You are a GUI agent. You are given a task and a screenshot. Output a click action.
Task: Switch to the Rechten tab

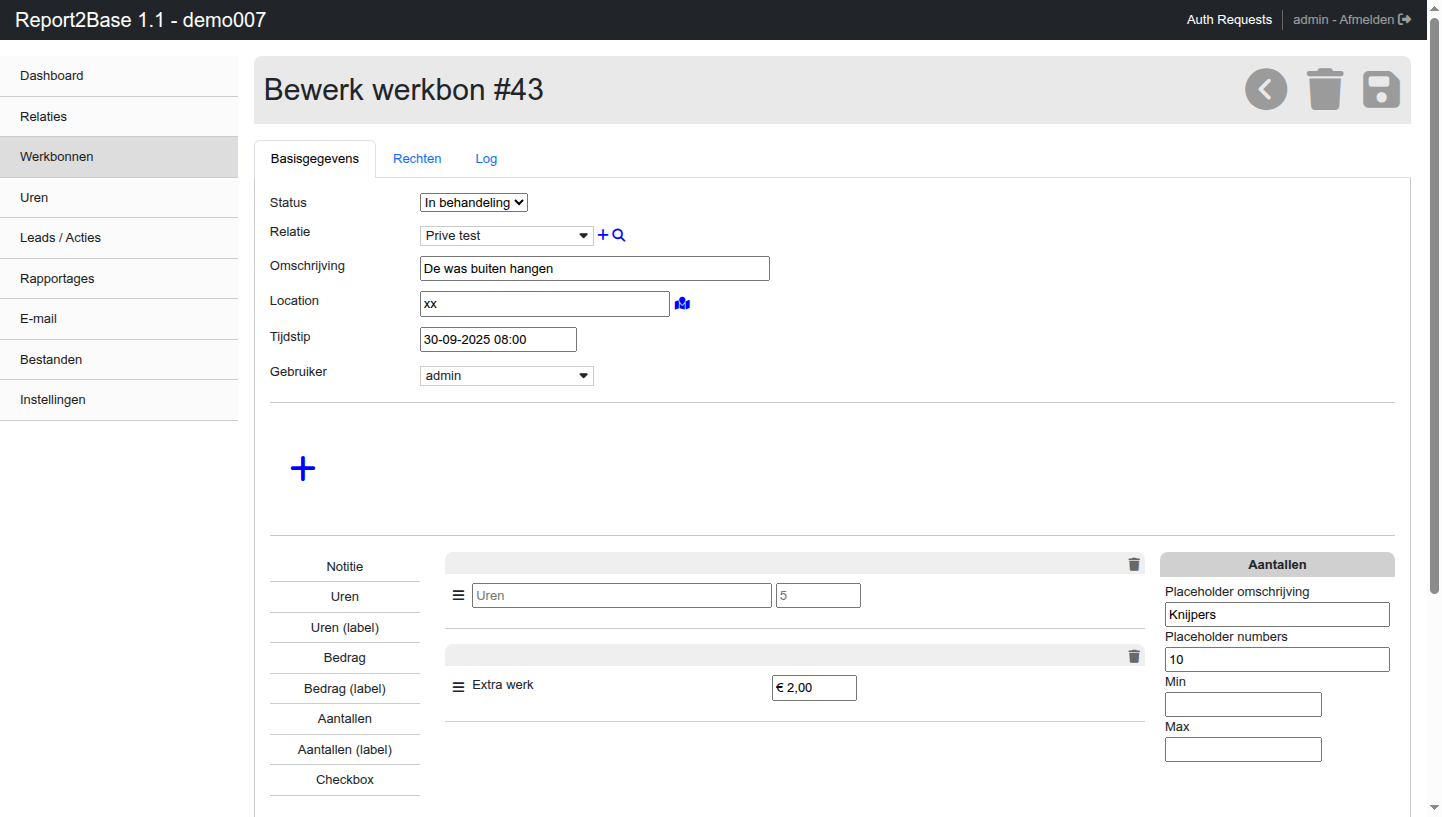[x=417, y=159]
